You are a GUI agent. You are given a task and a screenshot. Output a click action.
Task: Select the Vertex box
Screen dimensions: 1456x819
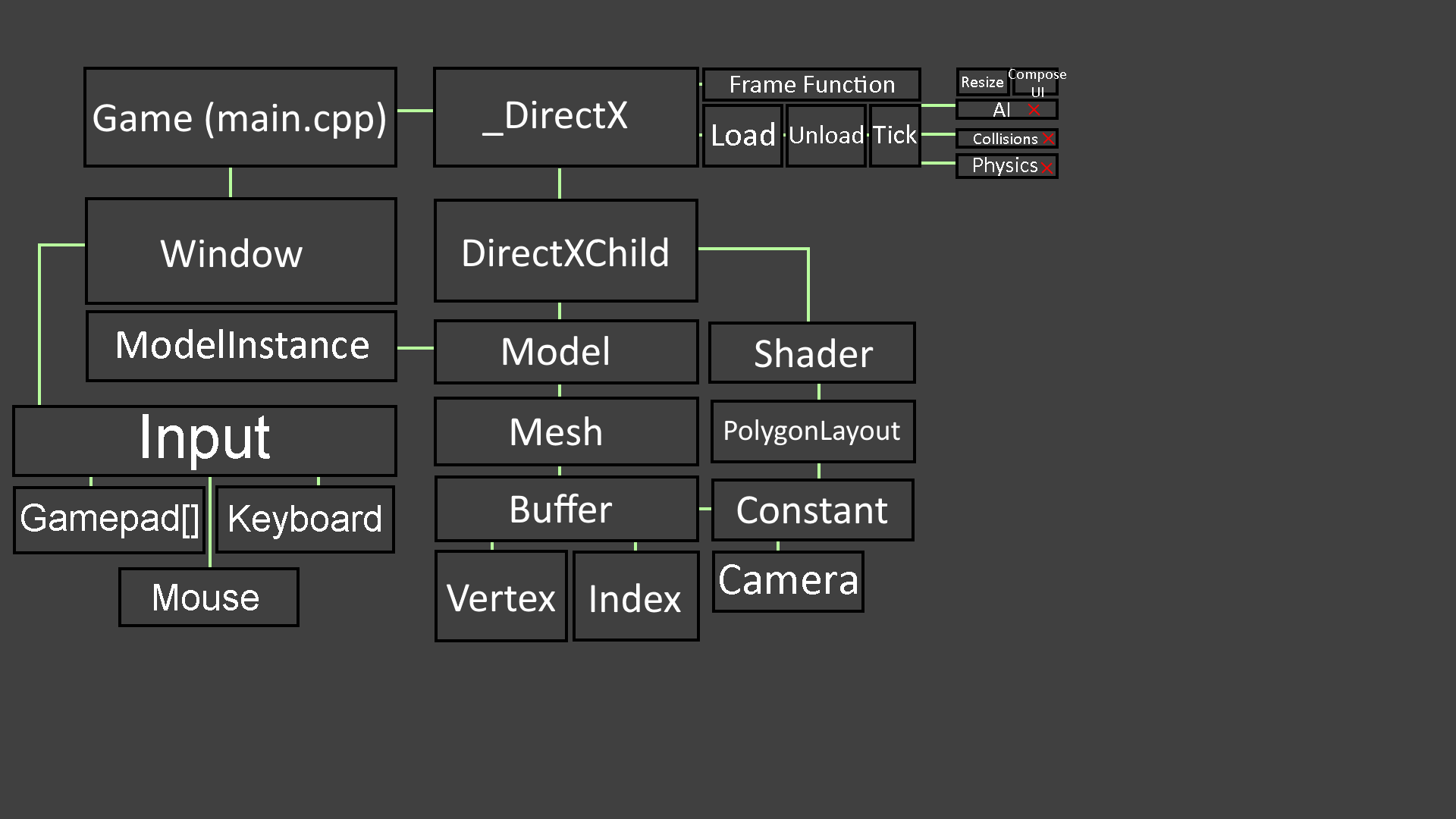click(x=501, y=598)
